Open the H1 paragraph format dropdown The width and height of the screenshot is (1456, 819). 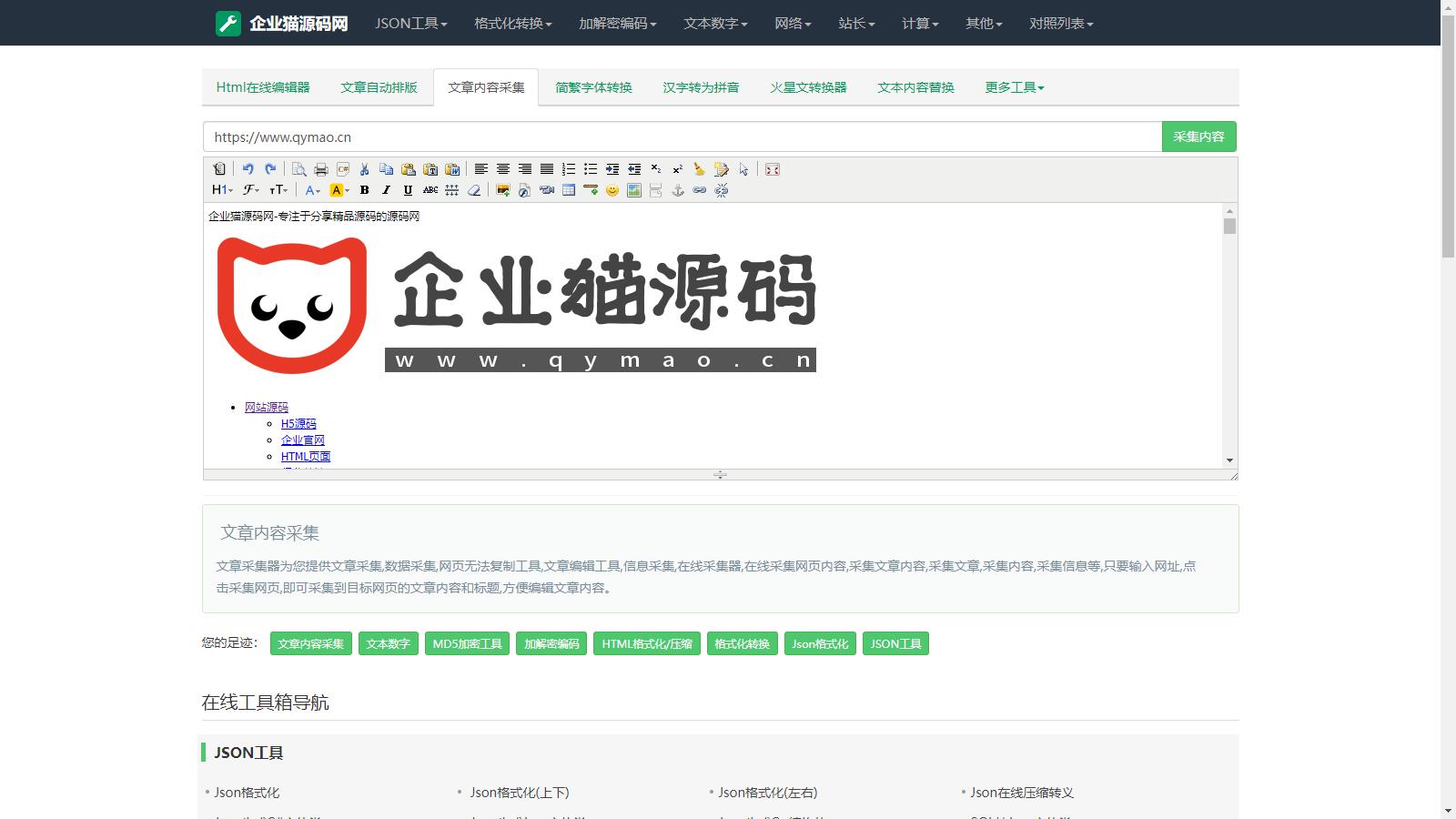pos(222,190)
